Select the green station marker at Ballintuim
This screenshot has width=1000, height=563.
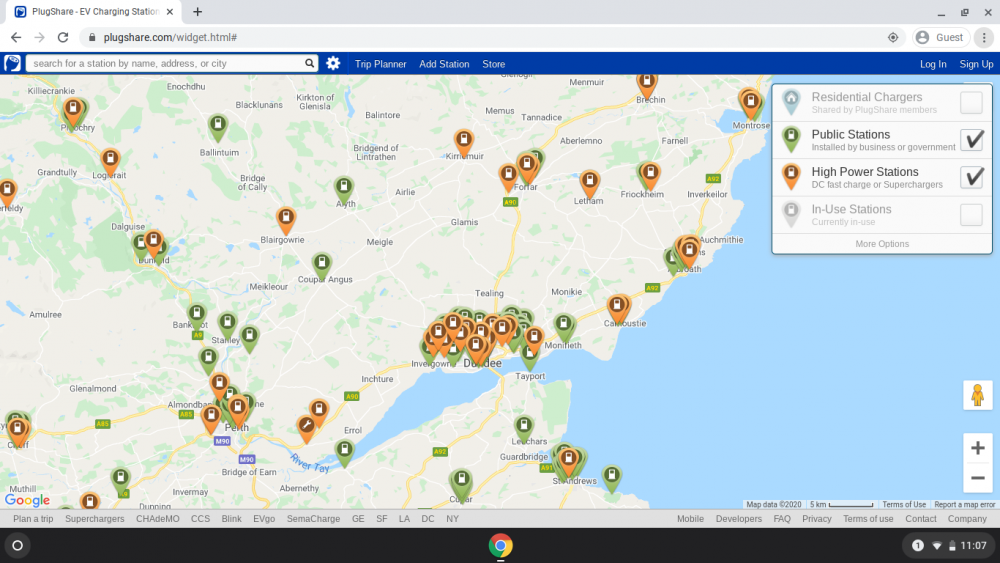pyautogui.click(x=218, y=127)
